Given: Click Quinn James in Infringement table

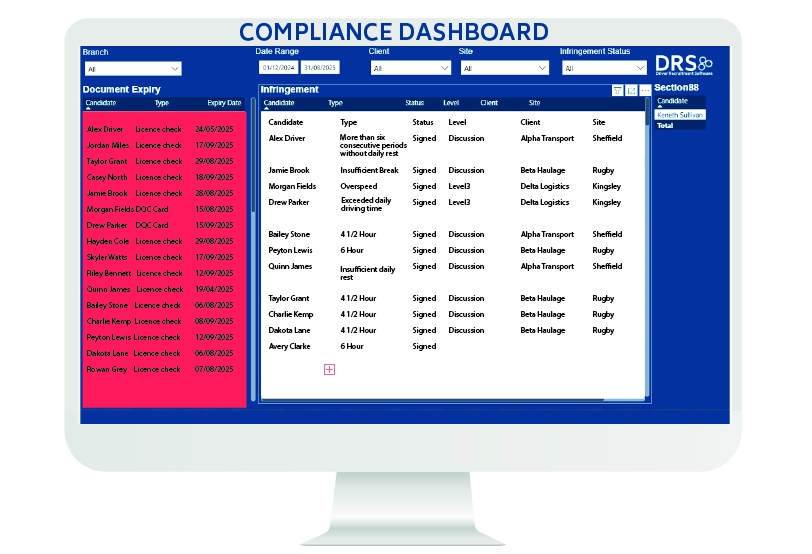Looking at the screenshot, I should [290, 266].
